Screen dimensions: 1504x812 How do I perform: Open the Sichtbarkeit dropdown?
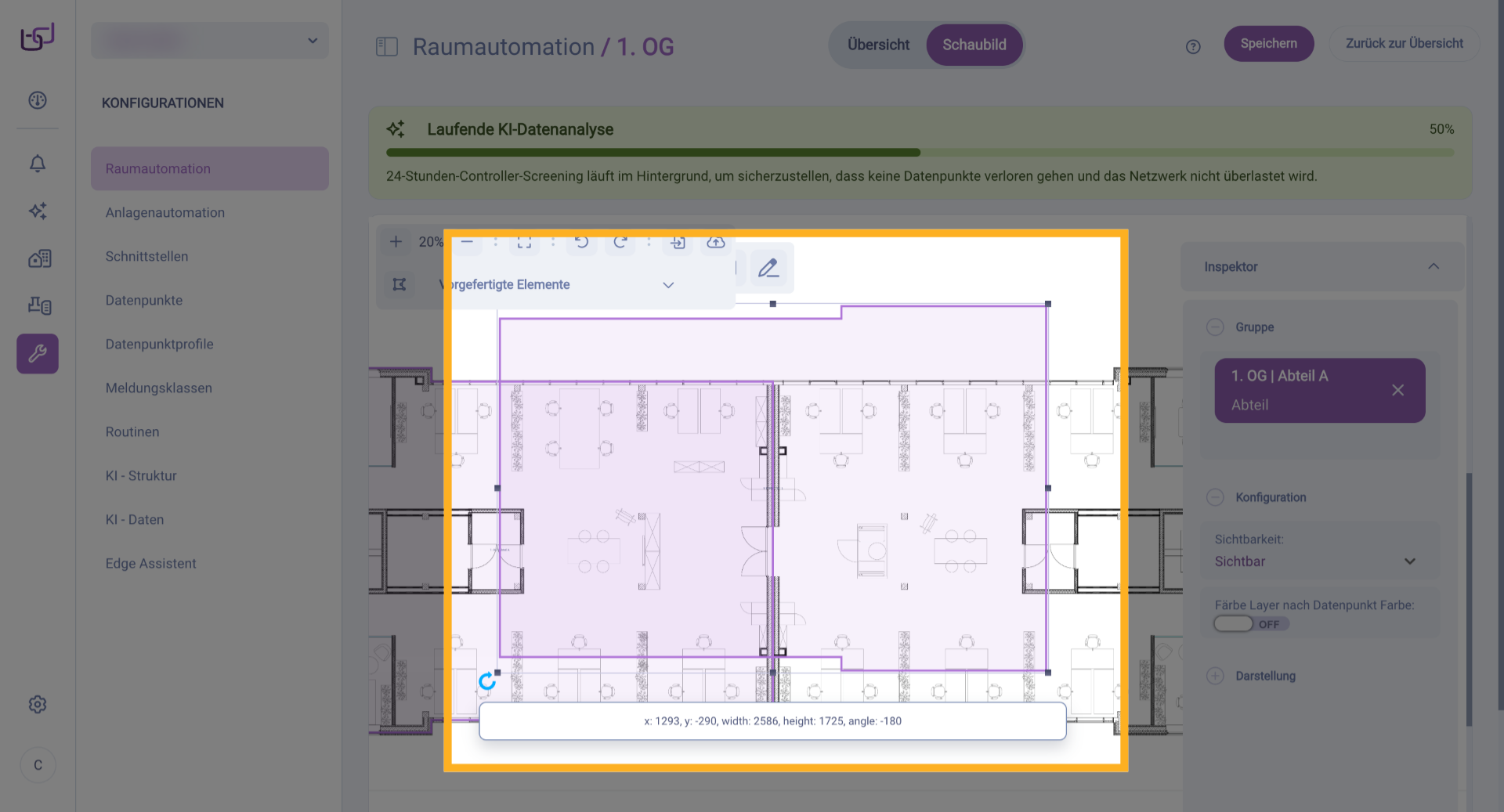click(1315, 561)
